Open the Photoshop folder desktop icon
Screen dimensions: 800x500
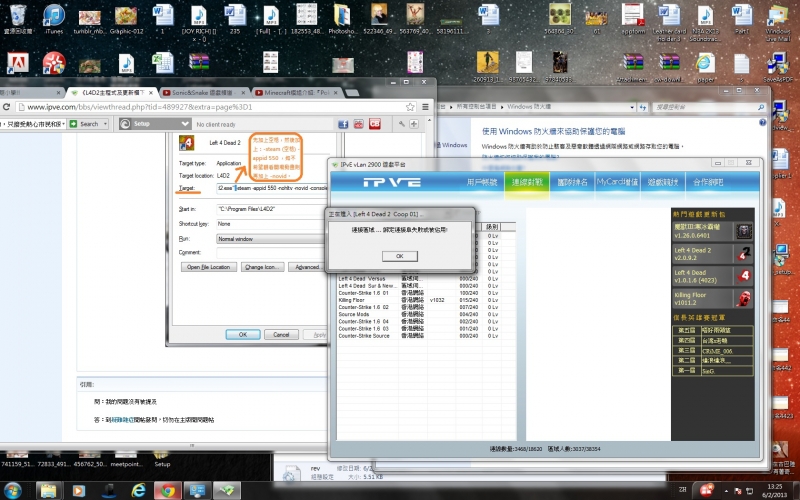click(342, 19)
